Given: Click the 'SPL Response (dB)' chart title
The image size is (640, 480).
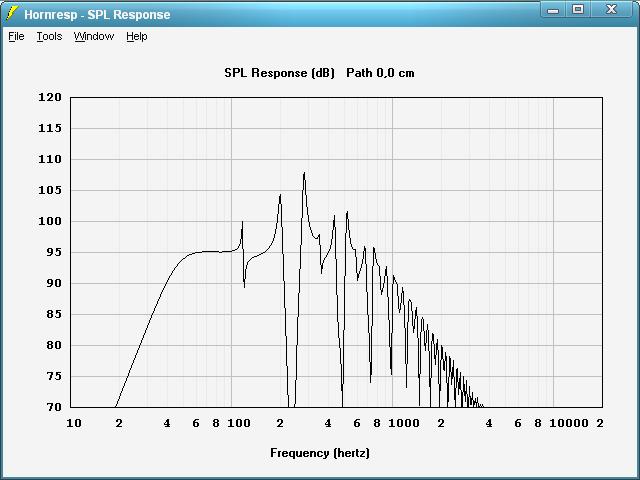Looking at the screenshot, I should coord(279,73).
